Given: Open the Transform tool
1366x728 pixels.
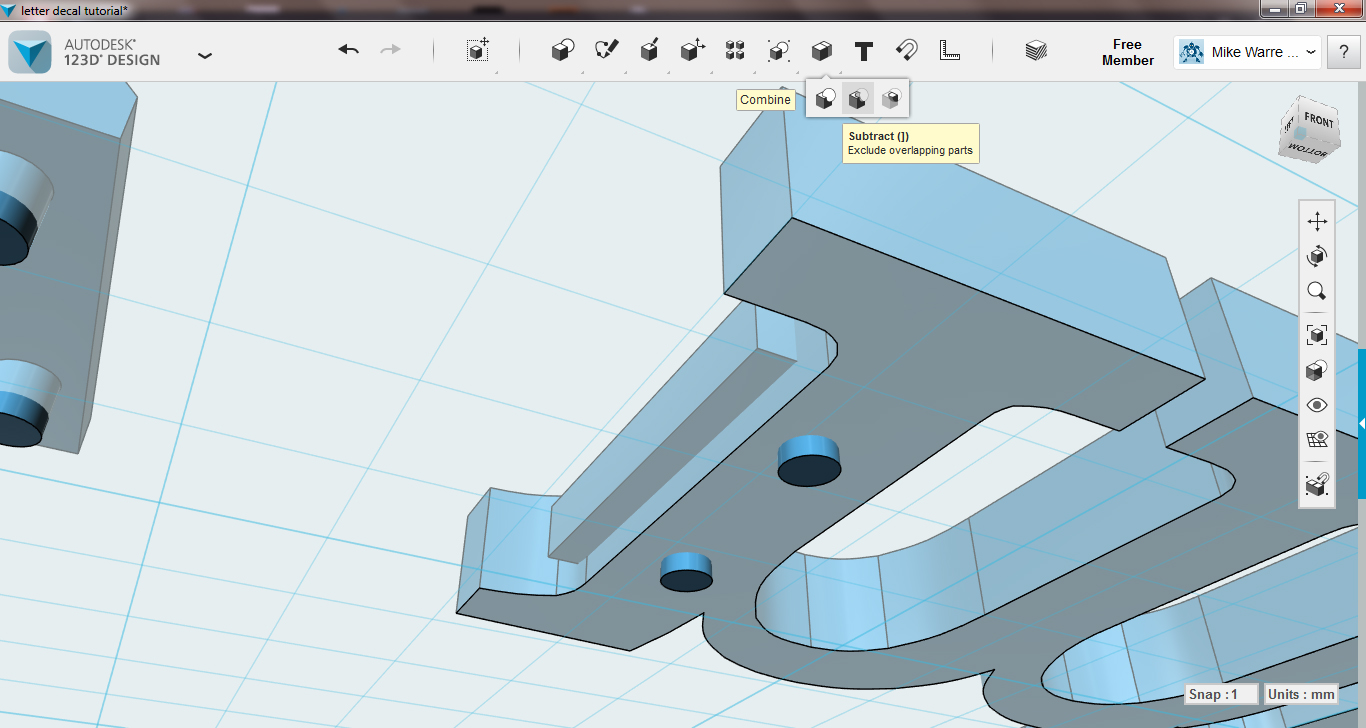Looking at the screenshot, I should pyautogui.click(x=478, y=51).
